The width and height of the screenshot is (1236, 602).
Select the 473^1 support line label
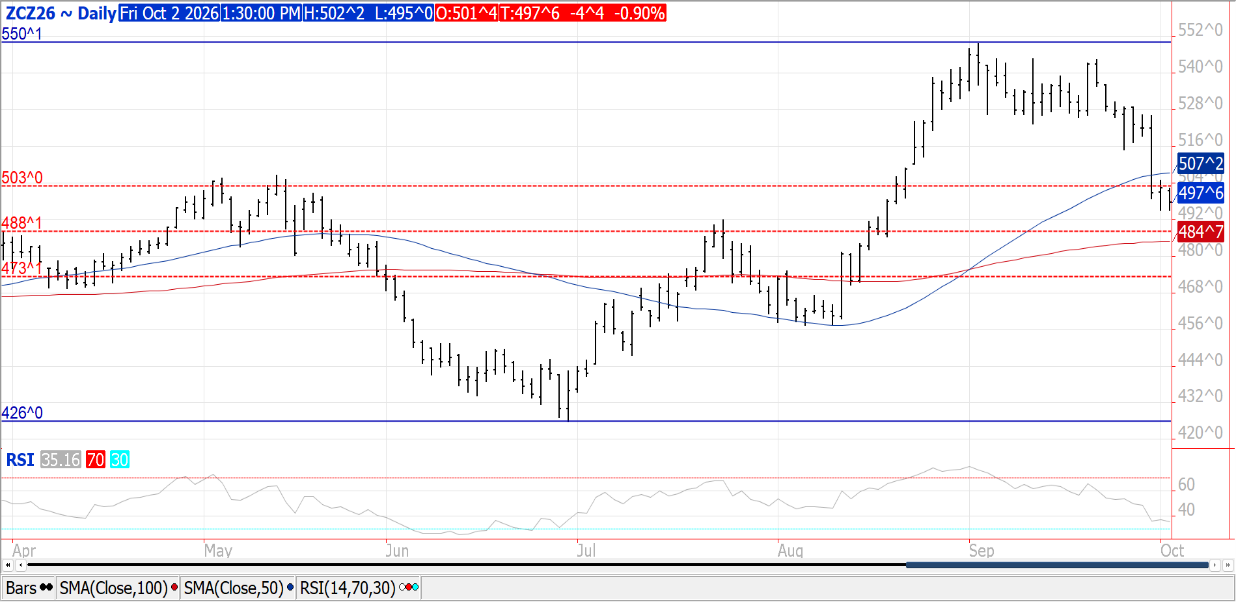pos(22,268)
